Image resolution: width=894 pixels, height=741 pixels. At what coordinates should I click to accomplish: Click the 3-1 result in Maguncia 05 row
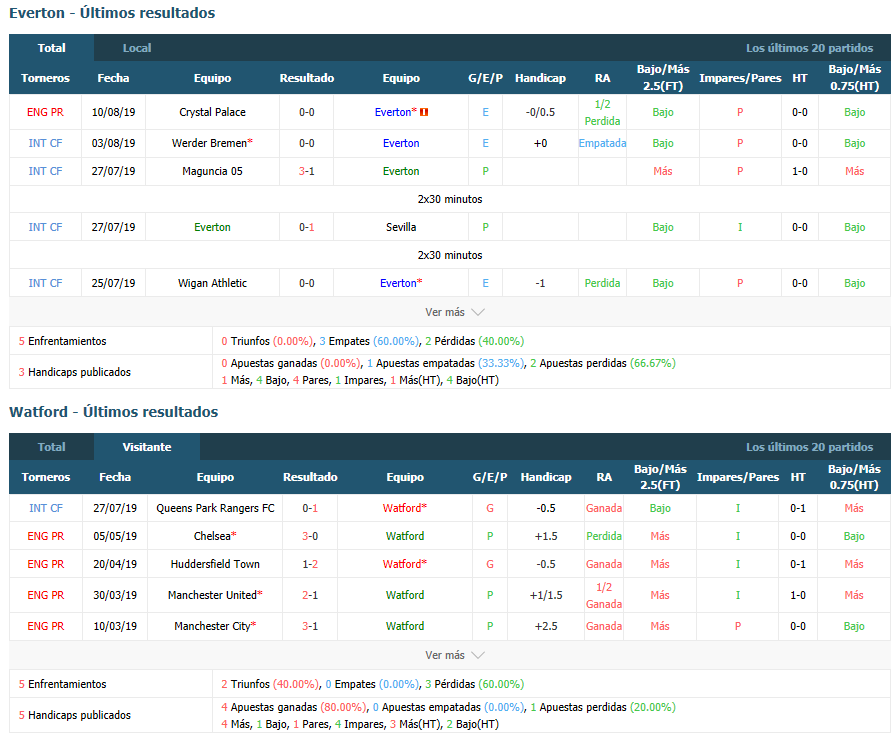(x=307, y=171)
